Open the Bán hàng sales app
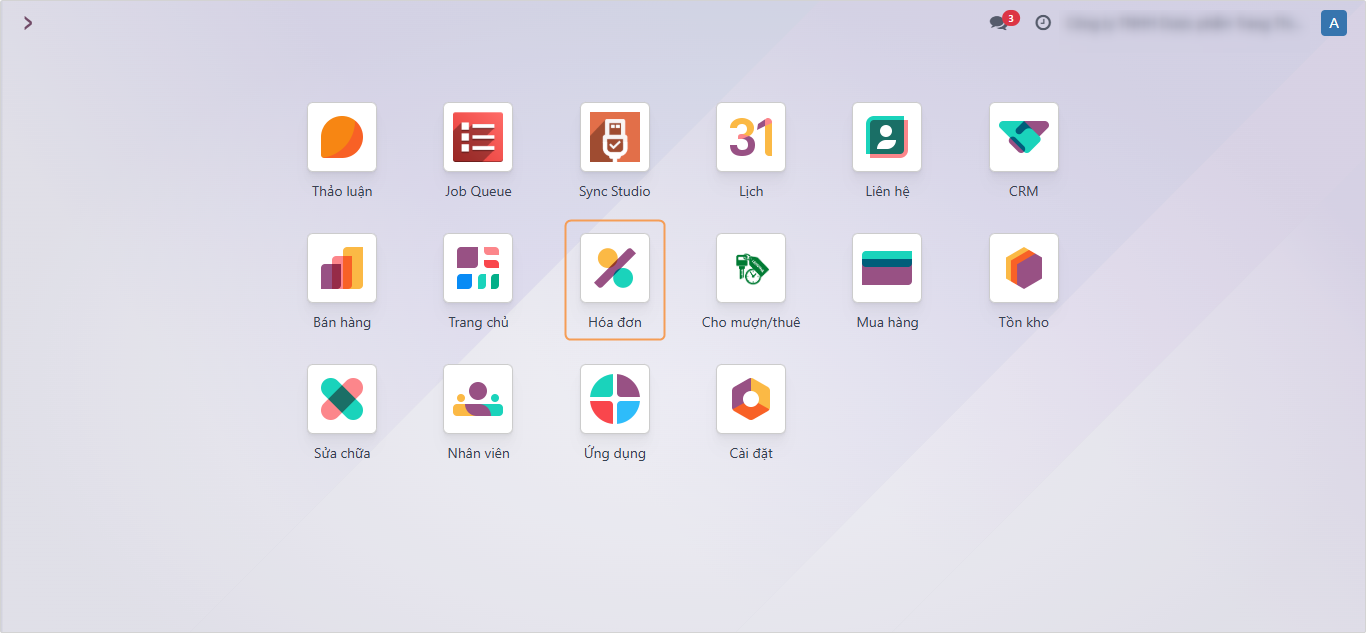1366x633 pixels. point(342,268)
